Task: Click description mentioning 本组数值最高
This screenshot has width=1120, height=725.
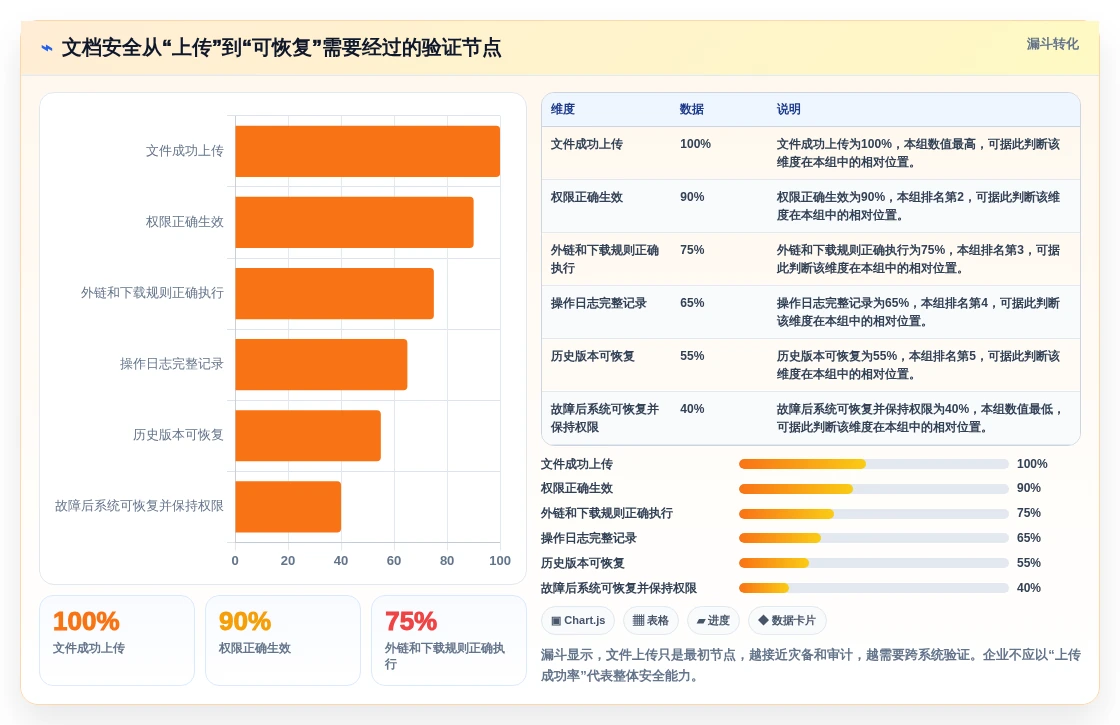Action: (919, 154)
